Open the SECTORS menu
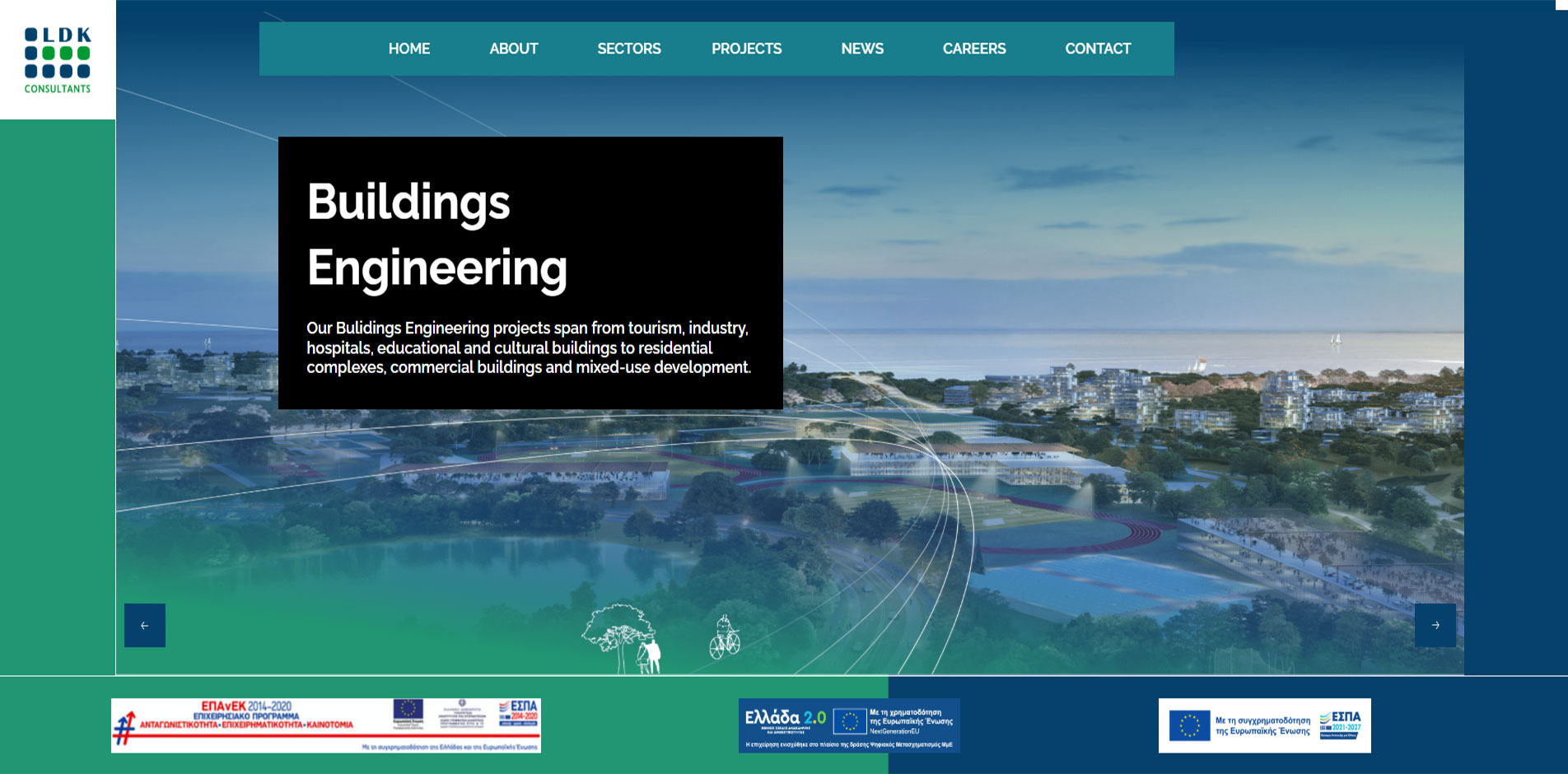The height and width of the screenshot is (774, 1568). tap(628, 49)
